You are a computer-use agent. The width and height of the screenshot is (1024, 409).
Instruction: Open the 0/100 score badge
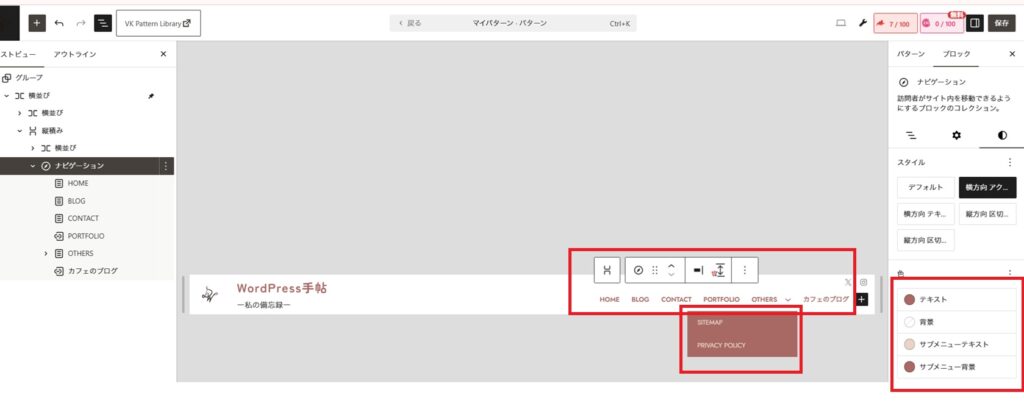click(941, 23)
